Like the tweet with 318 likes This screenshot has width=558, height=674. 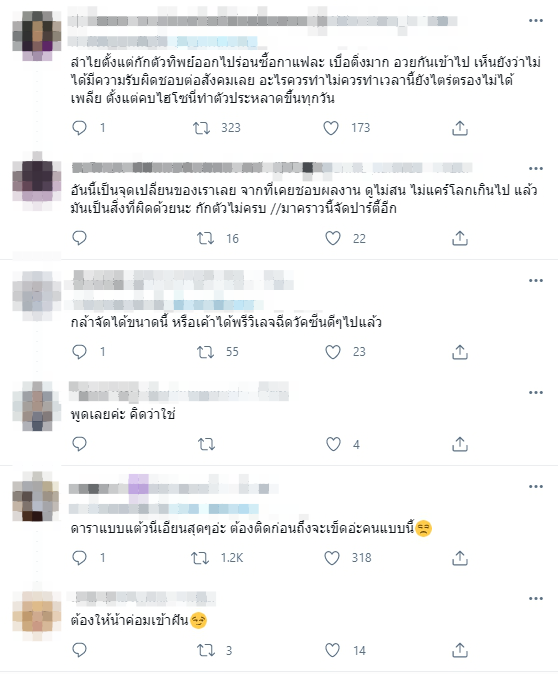(x=331, y=558)
